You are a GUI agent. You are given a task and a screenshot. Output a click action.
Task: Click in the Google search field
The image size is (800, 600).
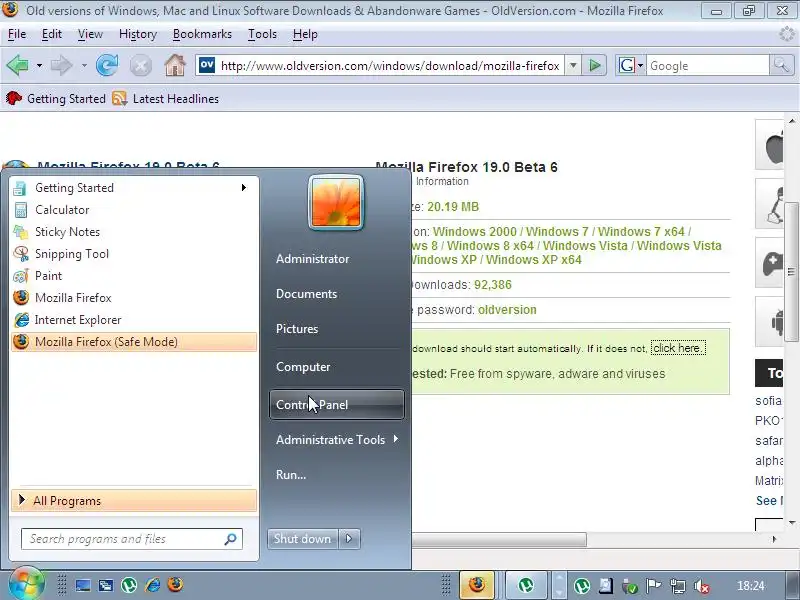click(708, 65)
